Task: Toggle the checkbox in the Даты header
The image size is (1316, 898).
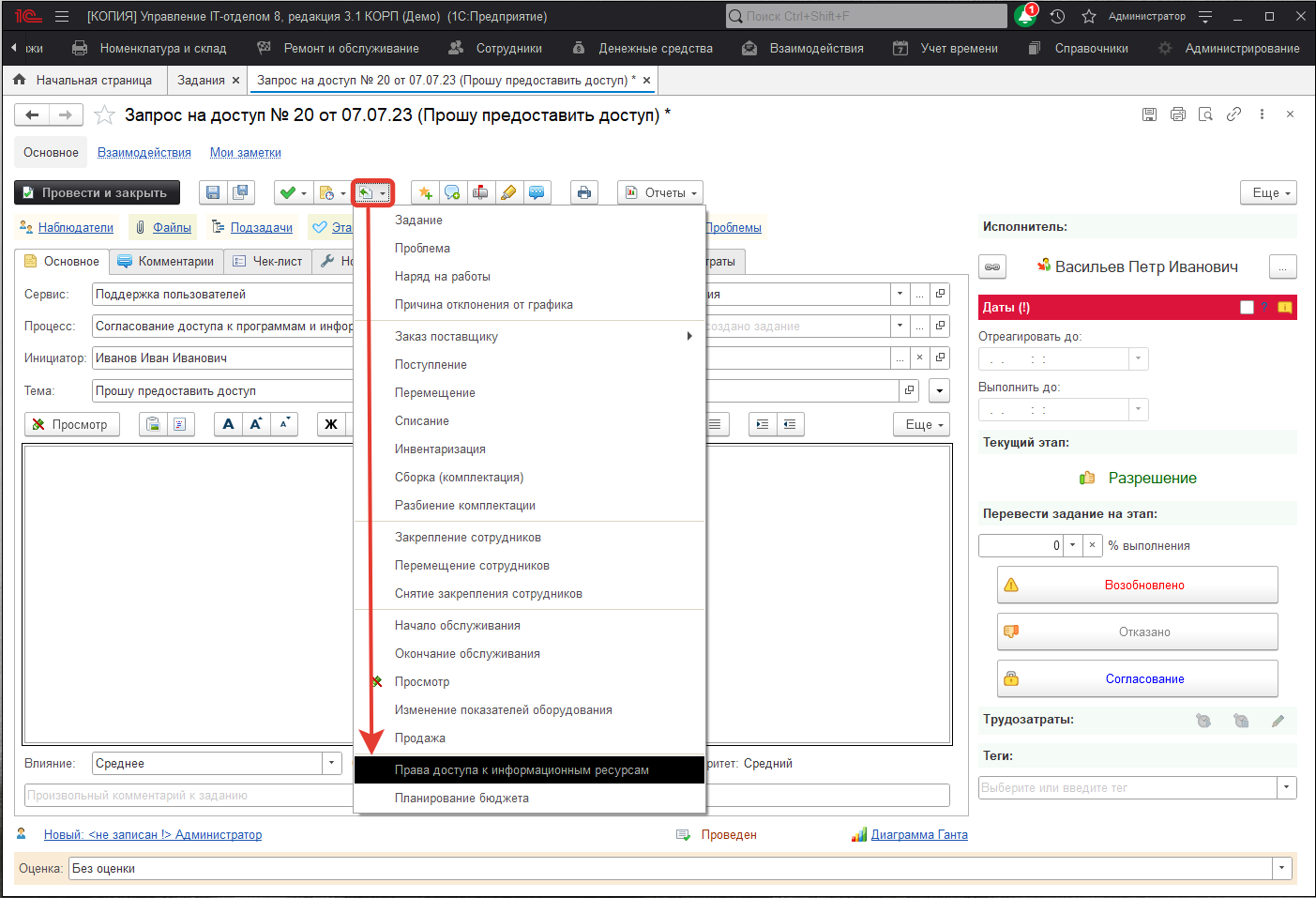Action: (x=1247, y=308)
